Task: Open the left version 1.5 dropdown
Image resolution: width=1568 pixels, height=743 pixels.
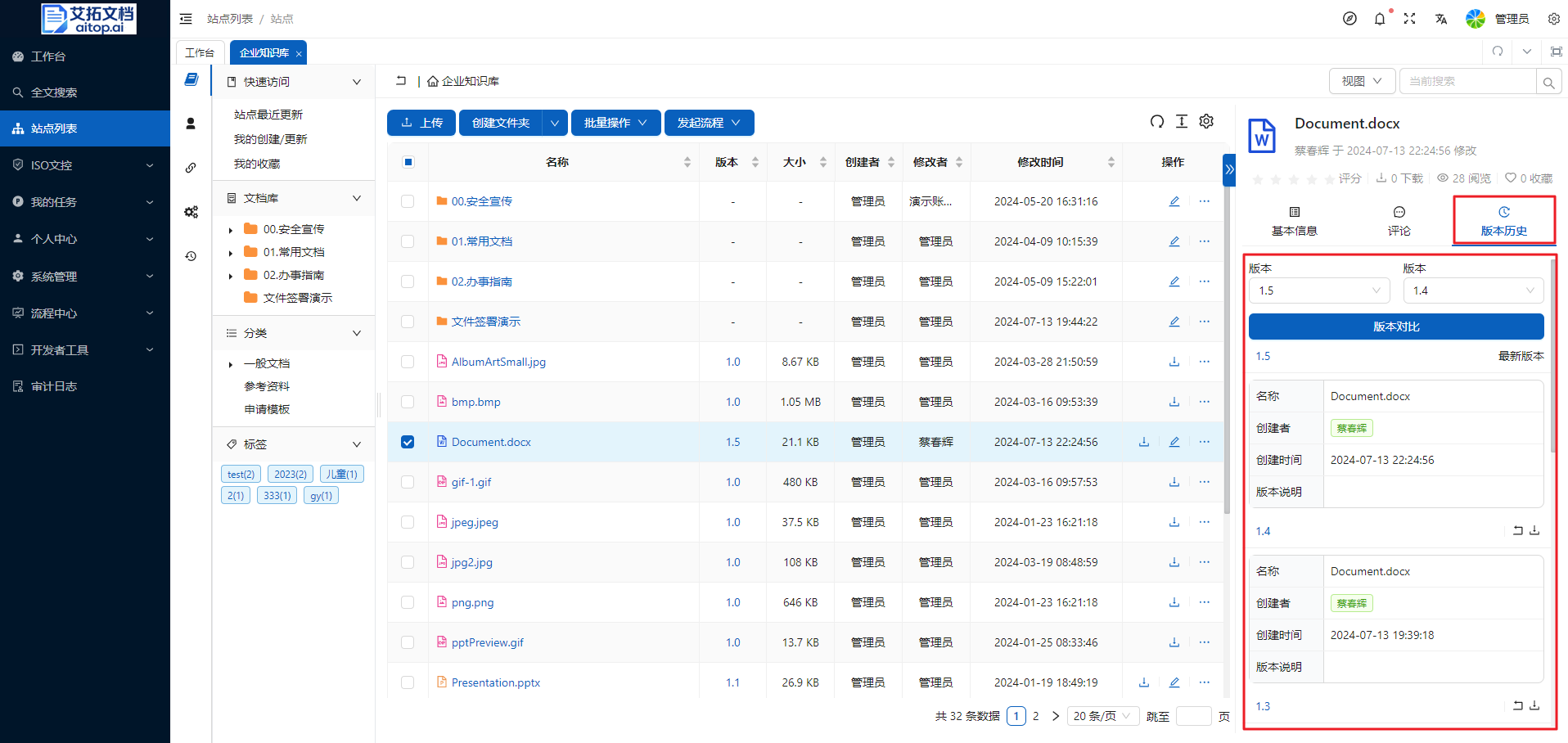Action: point(1318,290)
